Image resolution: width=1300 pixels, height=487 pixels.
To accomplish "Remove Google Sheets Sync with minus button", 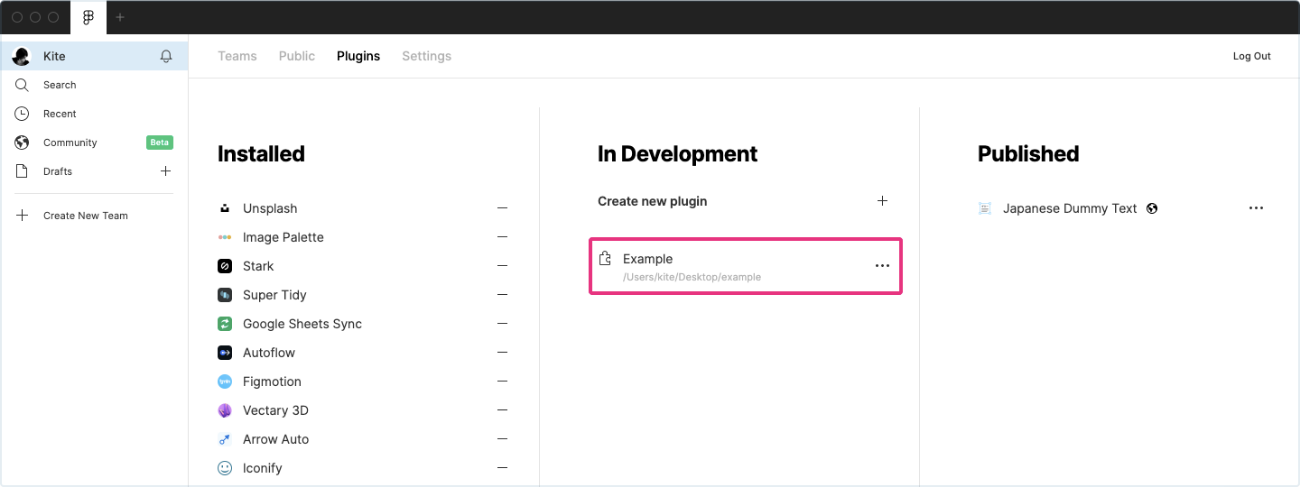I will (502, 324).
